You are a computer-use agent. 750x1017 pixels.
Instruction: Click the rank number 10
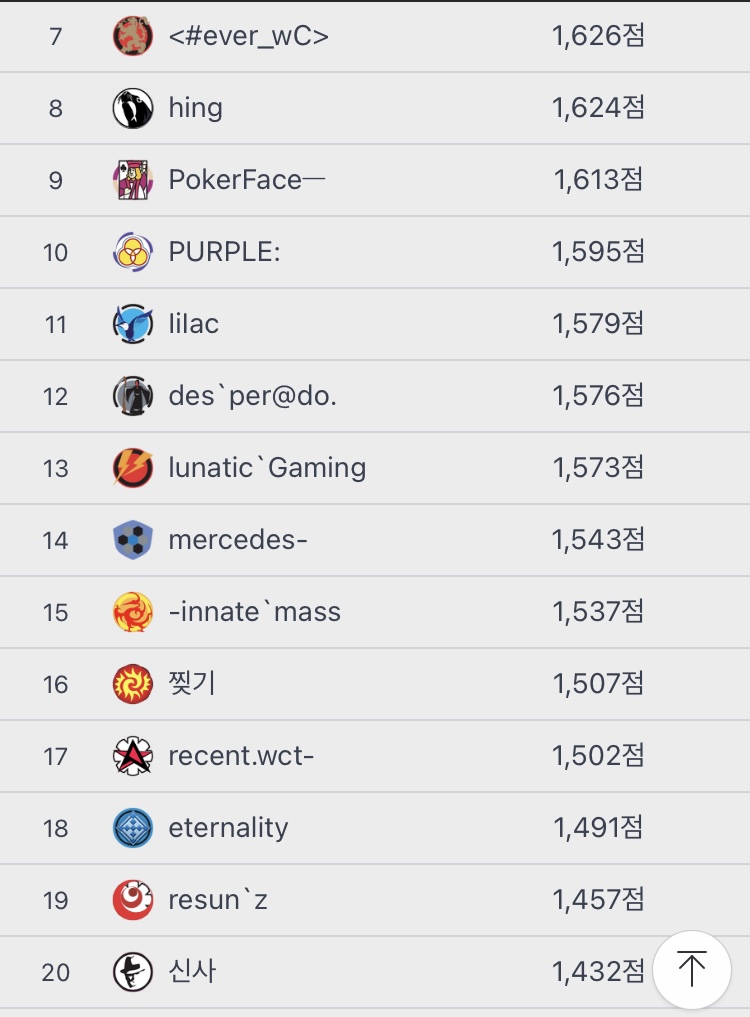[x=56, y=253]
